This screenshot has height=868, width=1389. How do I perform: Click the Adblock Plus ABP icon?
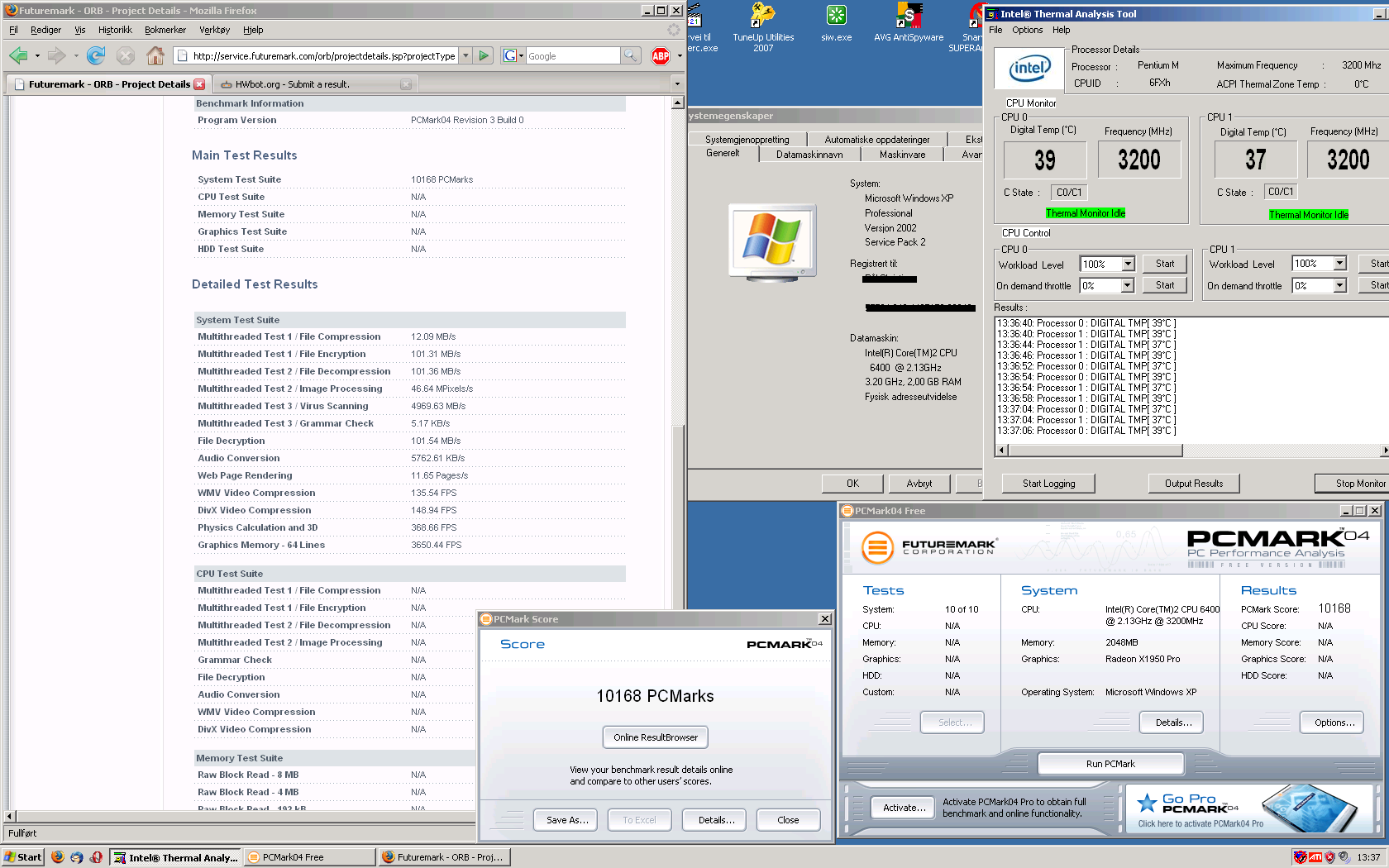tap(661, 55)
